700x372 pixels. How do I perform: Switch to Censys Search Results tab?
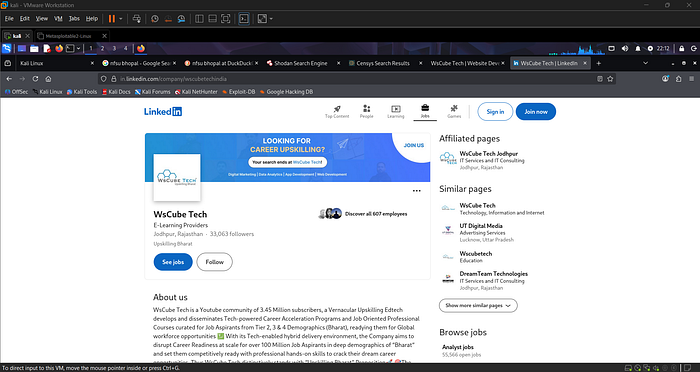386,63
